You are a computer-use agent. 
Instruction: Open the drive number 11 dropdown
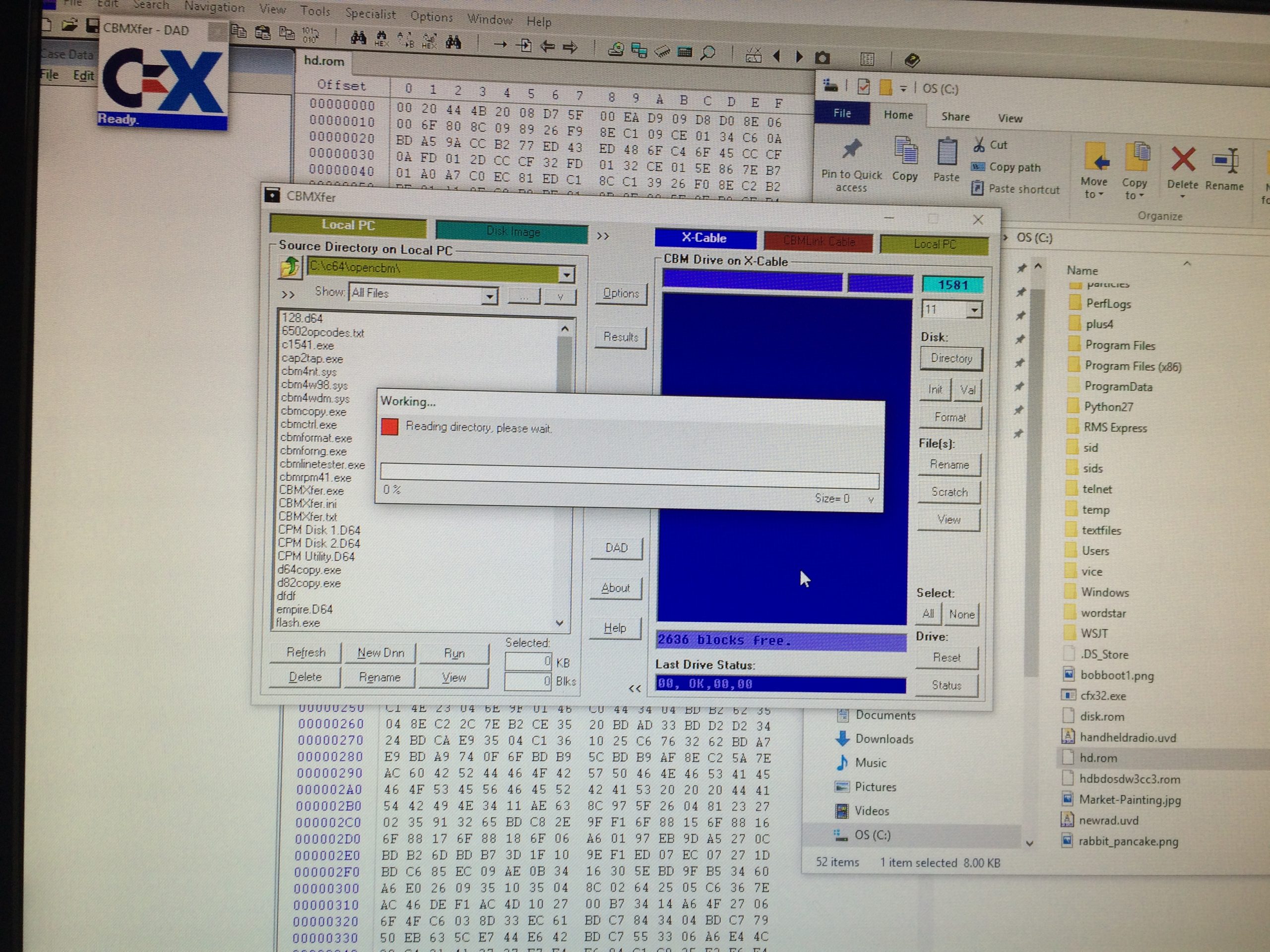[974, 310]
